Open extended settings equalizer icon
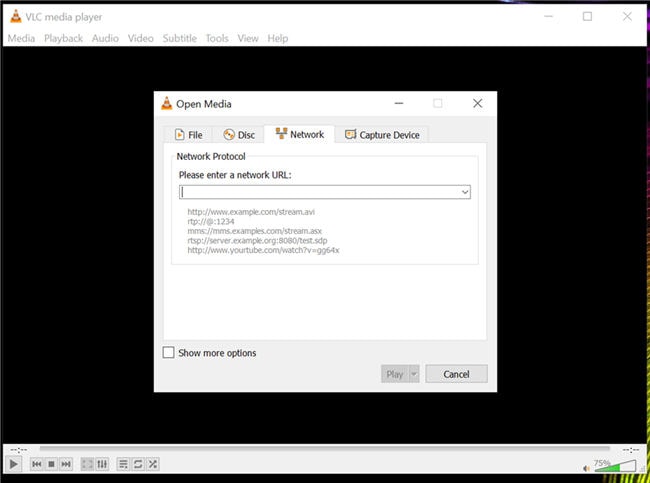650x483 pixels. 102,464
